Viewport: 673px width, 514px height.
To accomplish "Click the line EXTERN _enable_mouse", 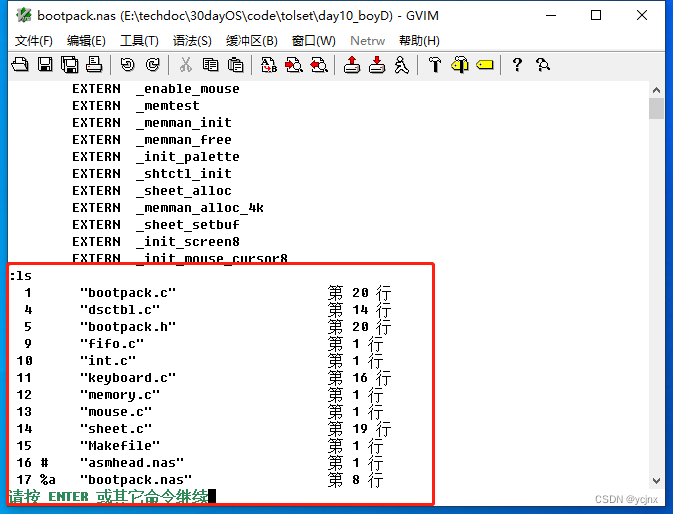I will pos(156,89).
